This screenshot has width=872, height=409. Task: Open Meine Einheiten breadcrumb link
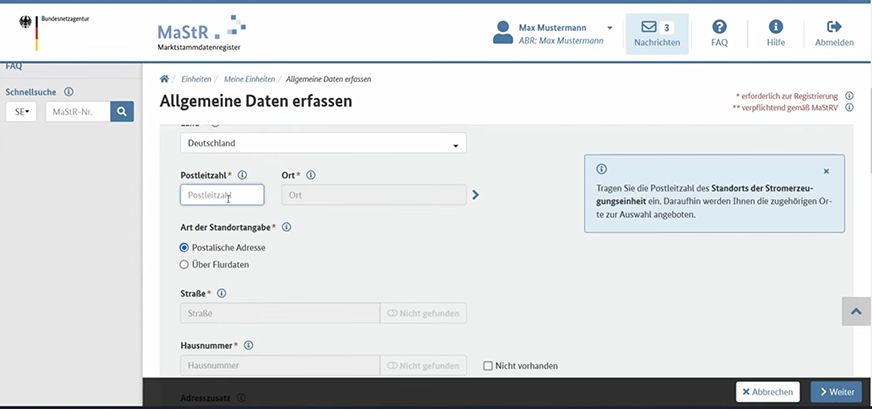[x=248, y=78]
